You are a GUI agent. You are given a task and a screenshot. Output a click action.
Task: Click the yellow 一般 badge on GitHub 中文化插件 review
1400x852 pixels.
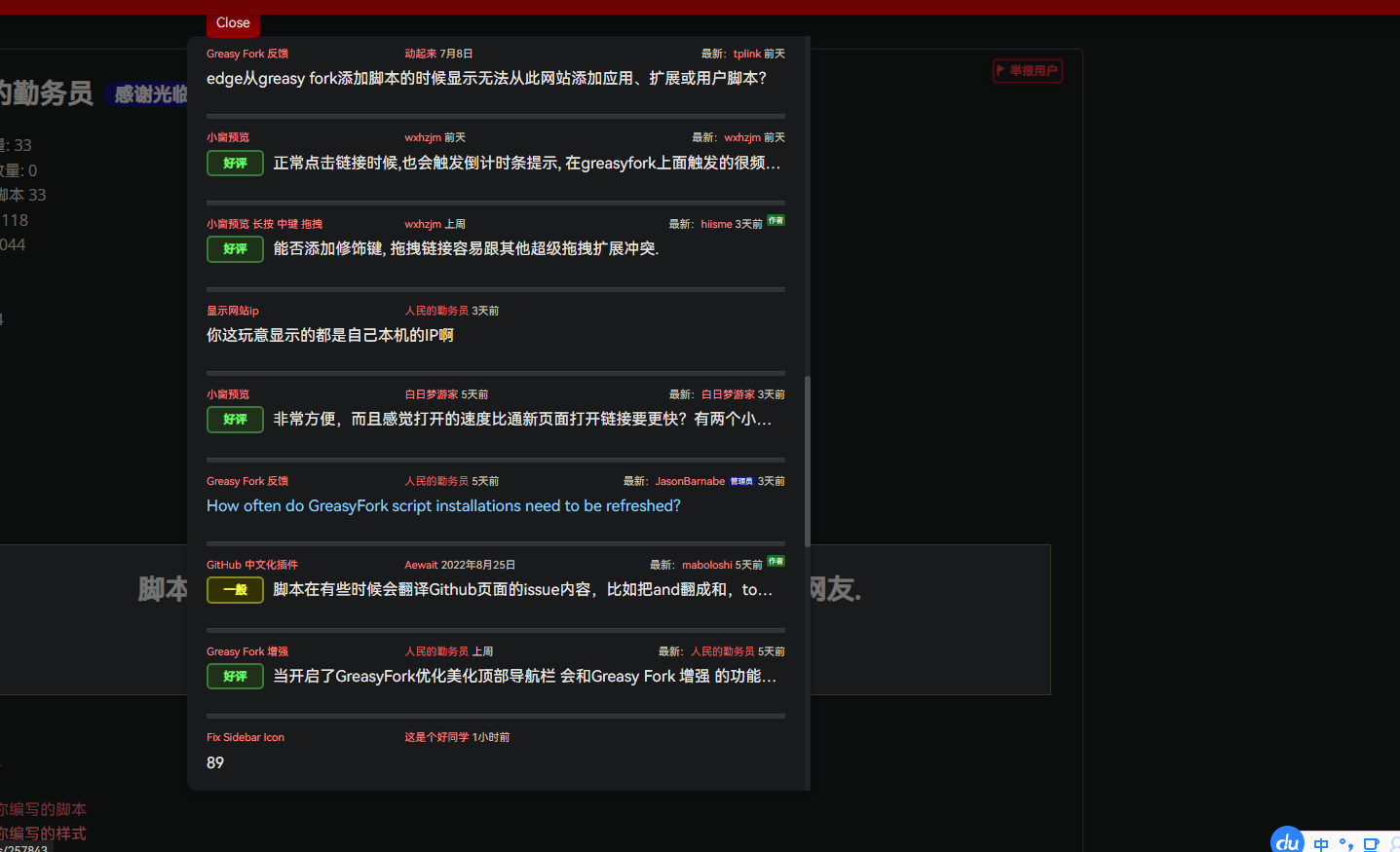tap(235, 589)
